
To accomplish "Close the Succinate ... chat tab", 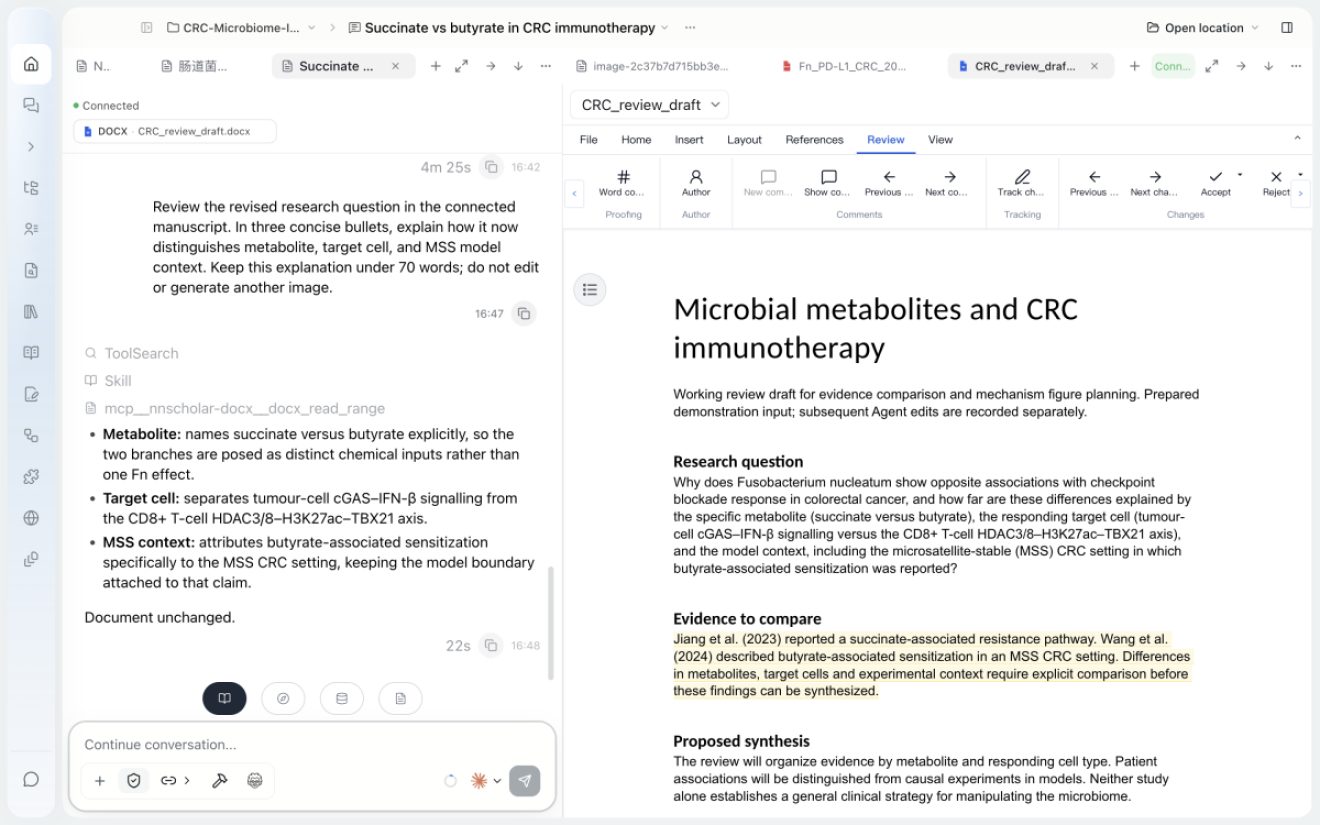I will 395,66.
